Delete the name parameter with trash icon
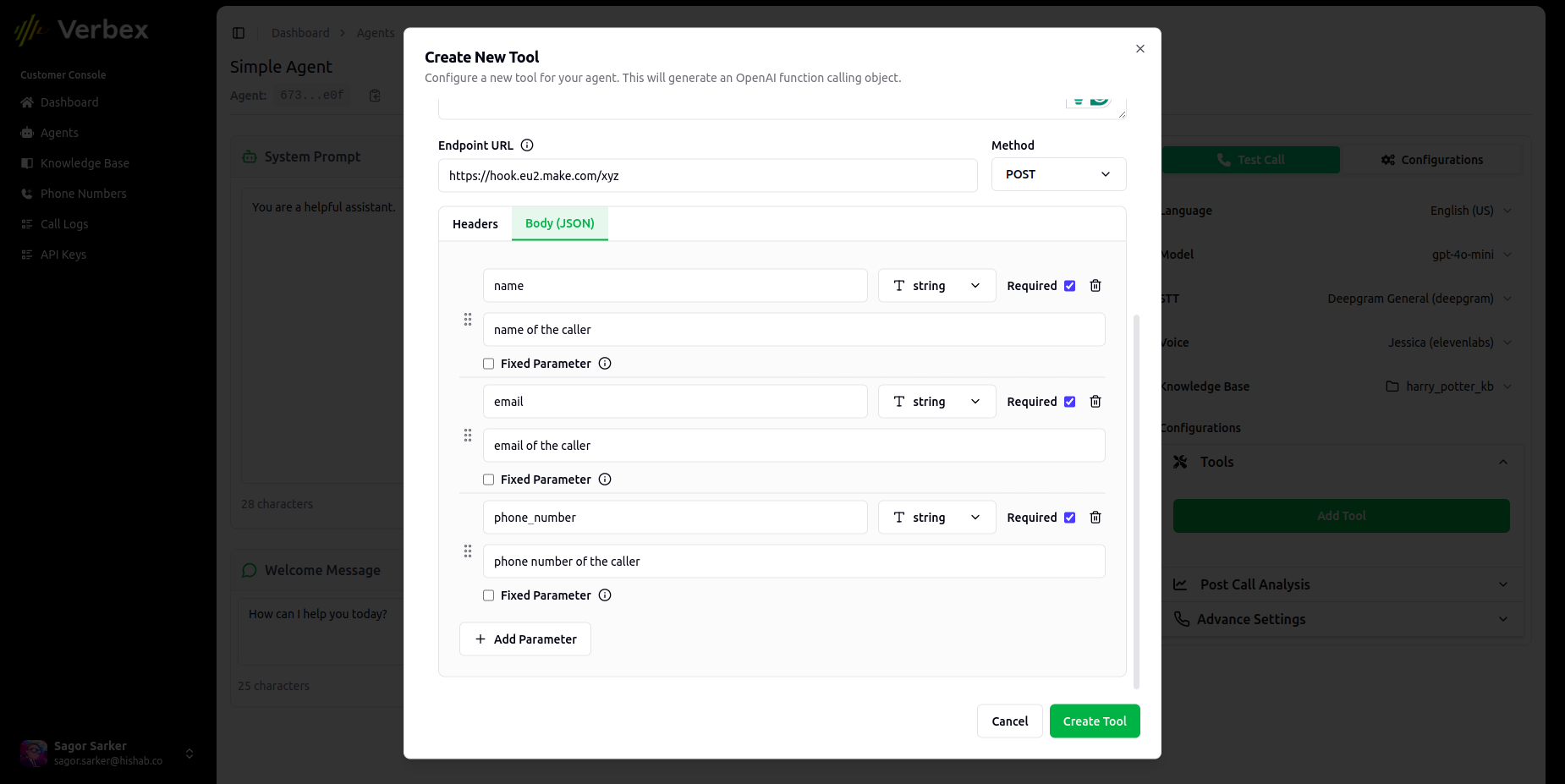1565x784 pixels. point(1095,286)
